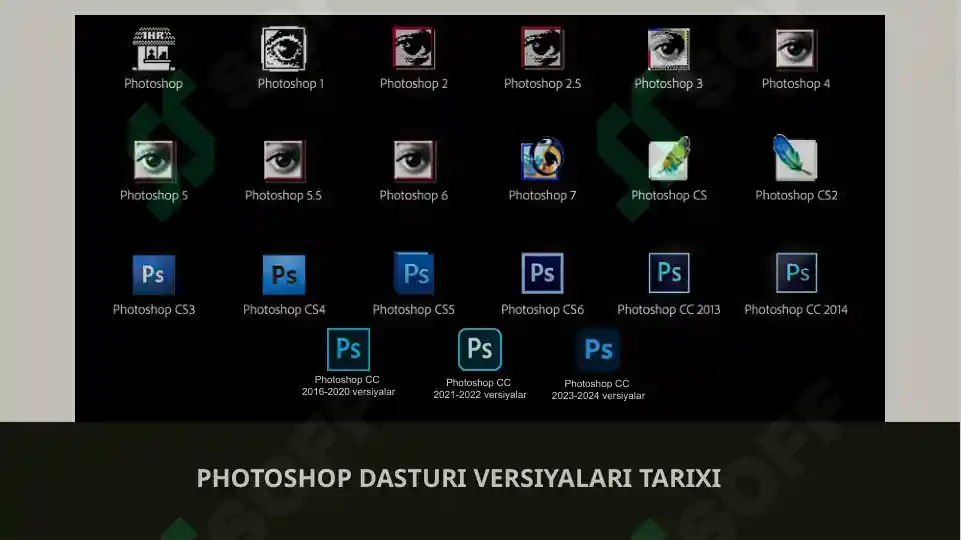Image resolution: width=961 pixels, height=540 pixels.
Task: Click the "Photoshop CS" caption
Action: (x=669, y=196)
